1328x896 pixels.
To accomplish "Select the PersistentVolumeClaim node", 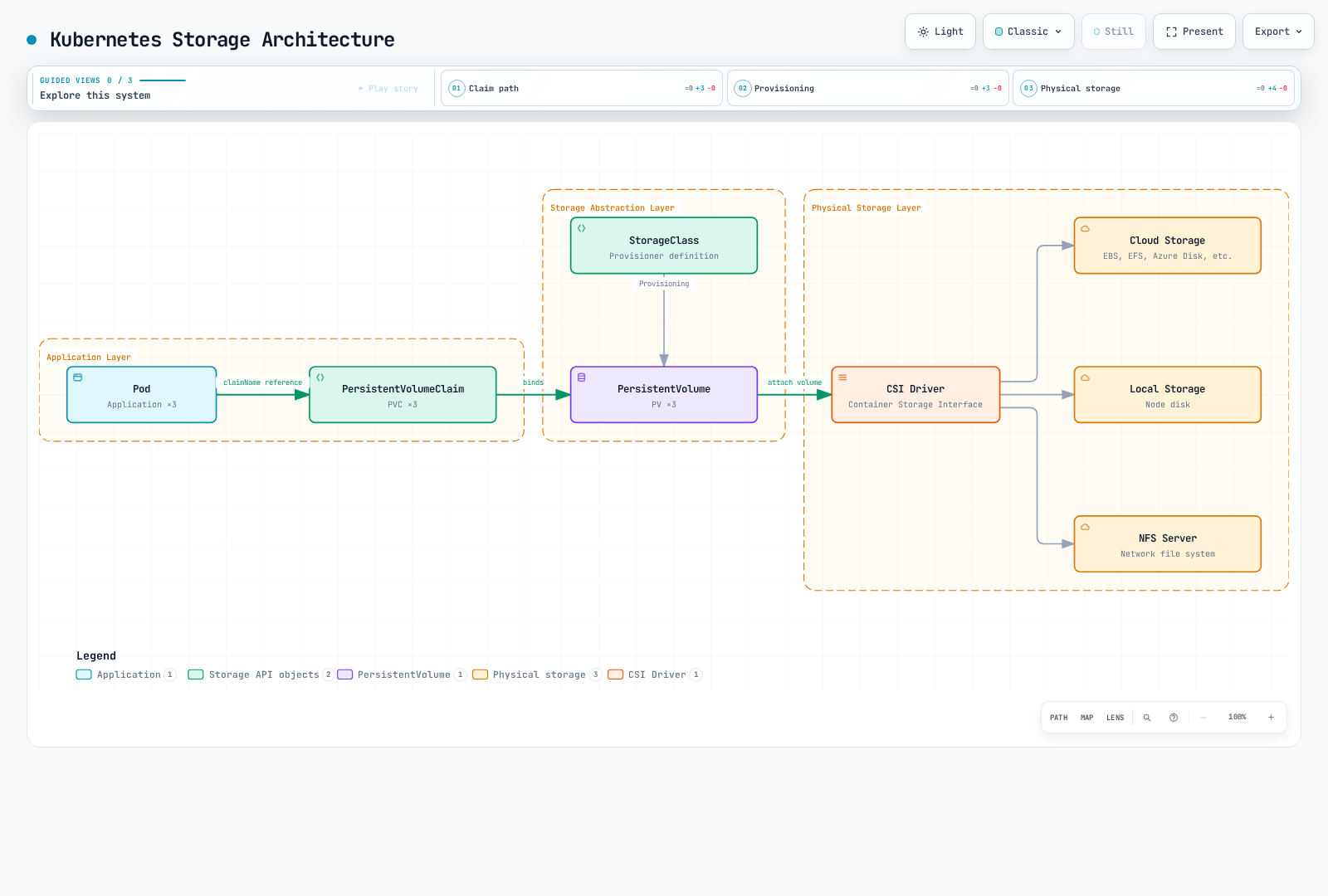I will point(403,395).
